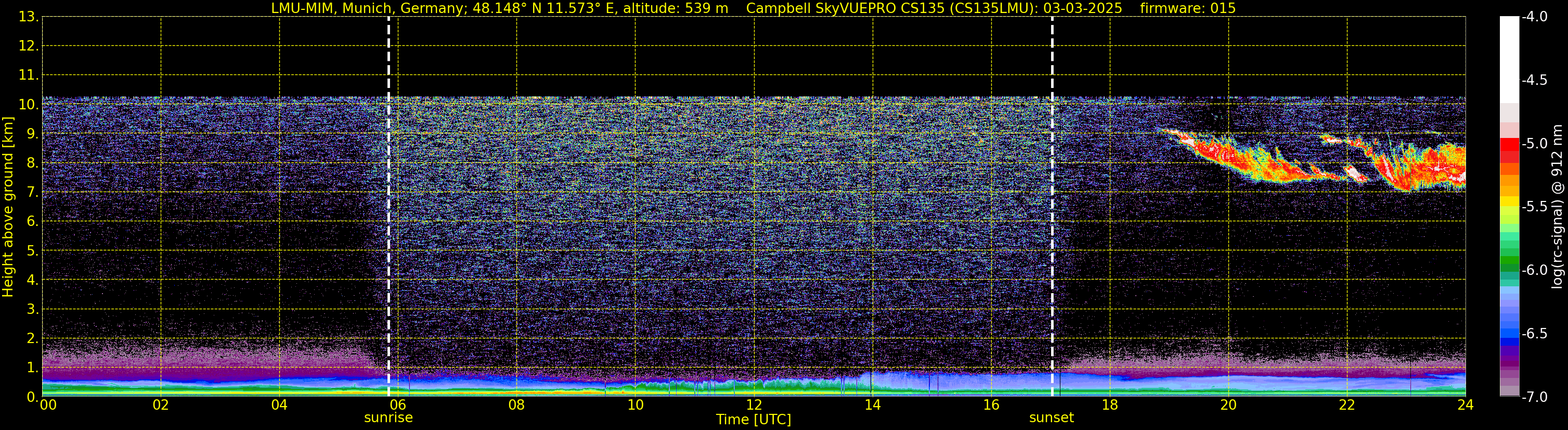Click the red section of the colorbar
Screen dimensions: 1568x430
(x=1509, y=150)
